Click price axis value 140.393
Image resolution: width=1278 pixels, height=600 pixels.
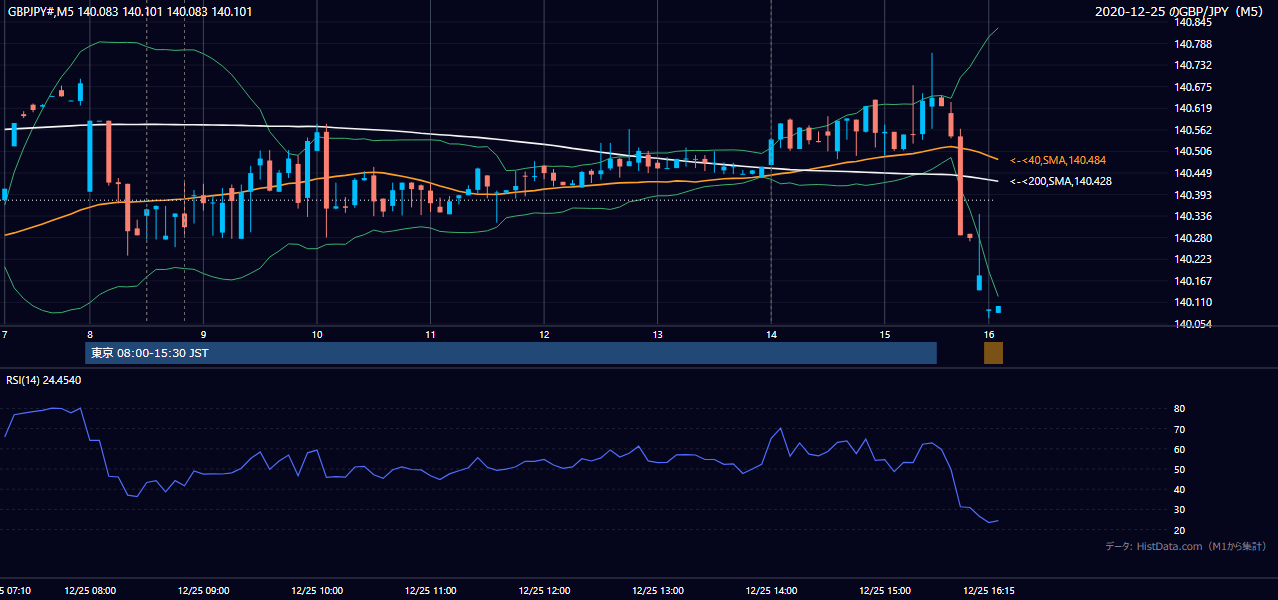[1192, 195]
